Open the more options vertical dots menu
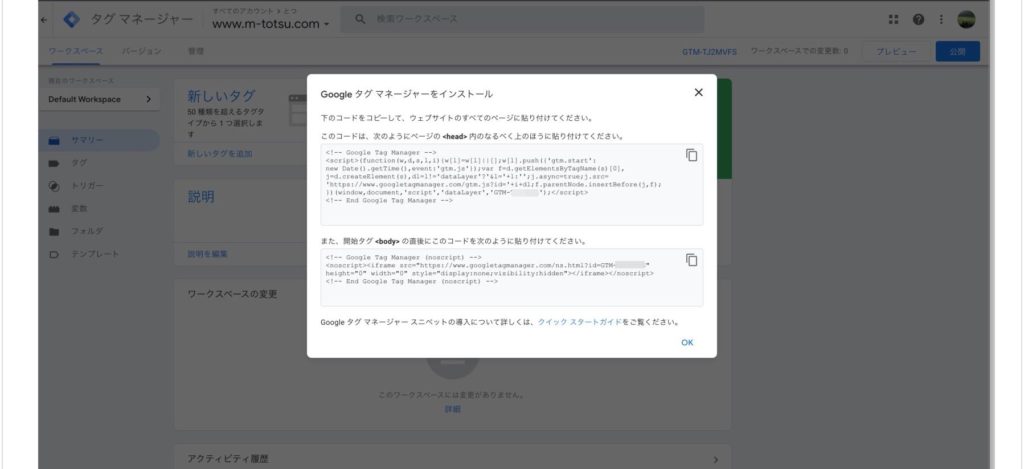Viewport: 1024px width, 469px height. point(941,20)
